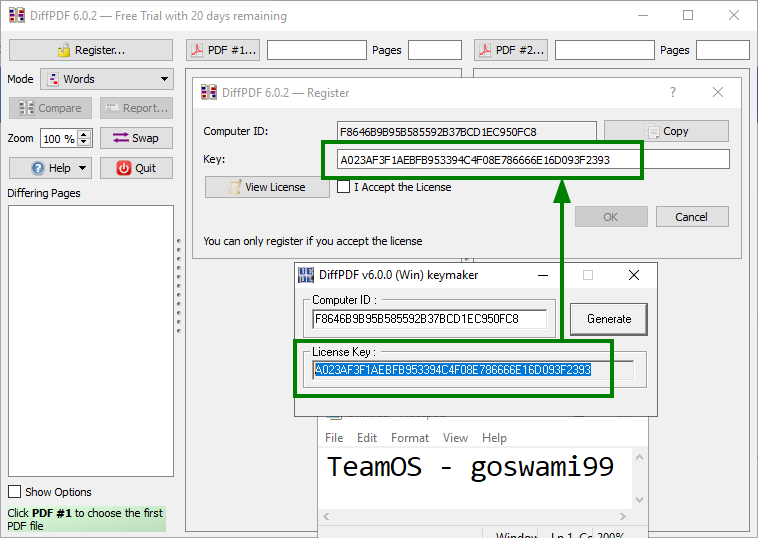Click the Key field in Register dialog

[x=533, y=160]
